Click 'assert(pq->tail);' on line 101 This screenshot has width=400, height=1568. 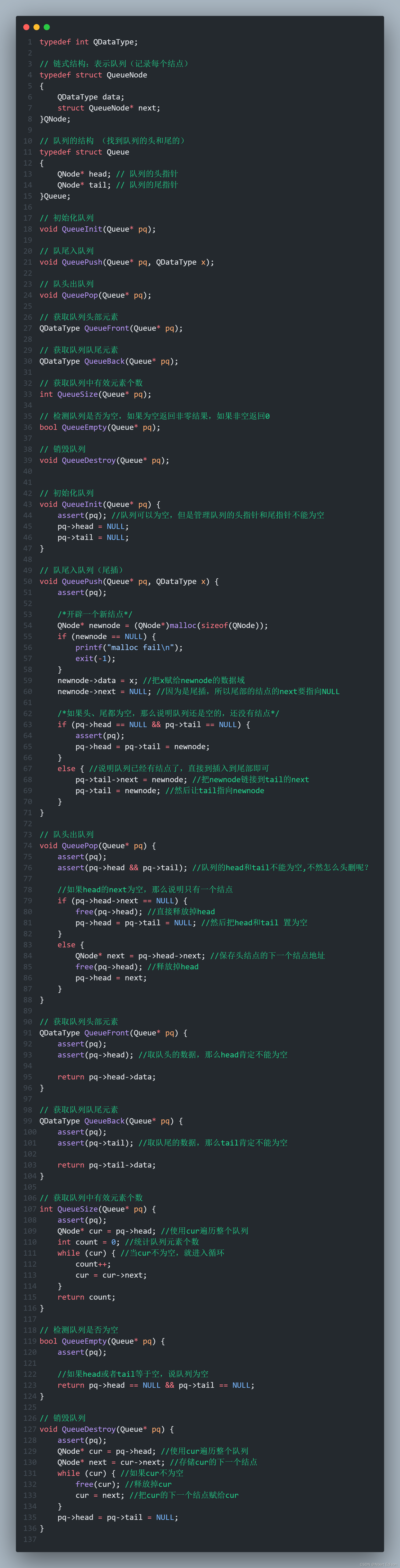(96, 1143)
